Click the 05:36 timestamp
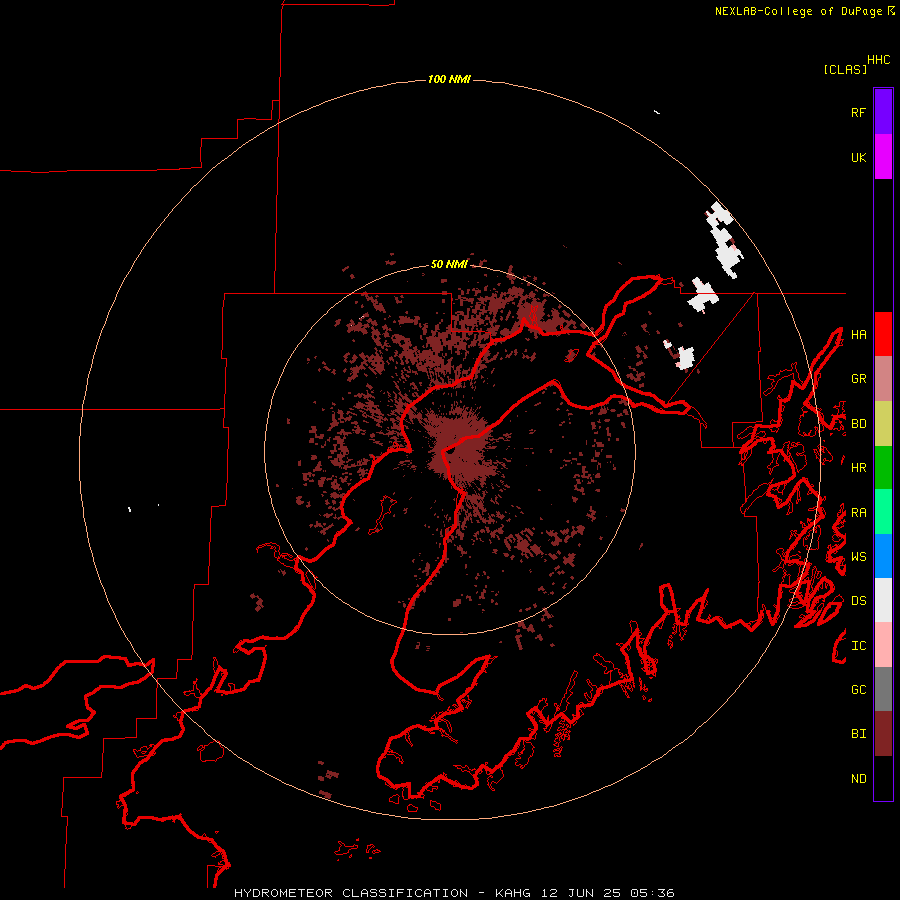900x900 pixels. point(652,893)
